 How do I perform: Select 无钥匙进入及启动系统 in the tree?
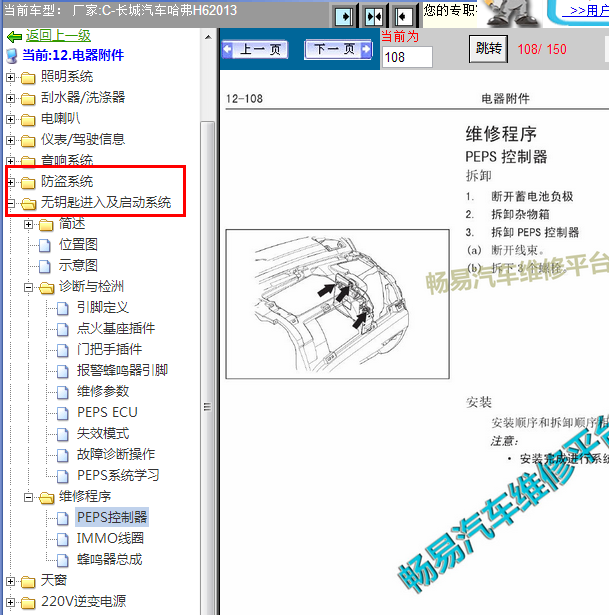click(x=106, y=202)
